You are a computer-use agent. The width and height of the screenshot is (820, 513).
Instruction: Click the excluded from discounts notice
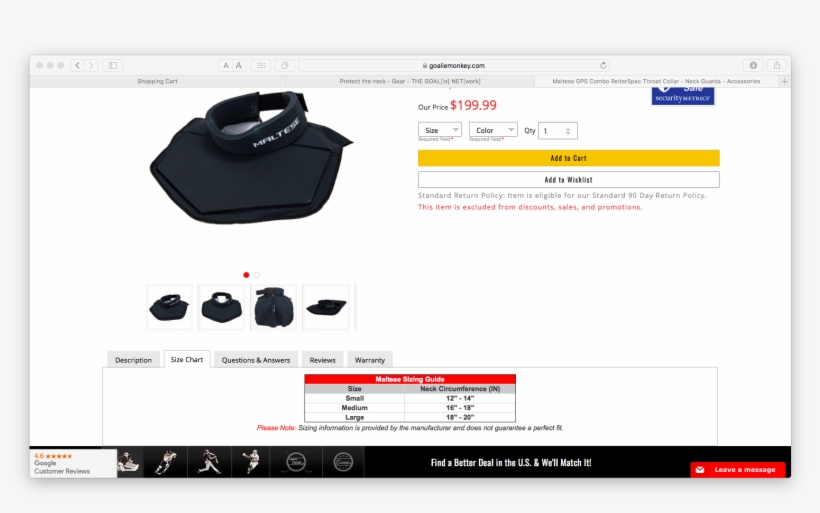530,207
